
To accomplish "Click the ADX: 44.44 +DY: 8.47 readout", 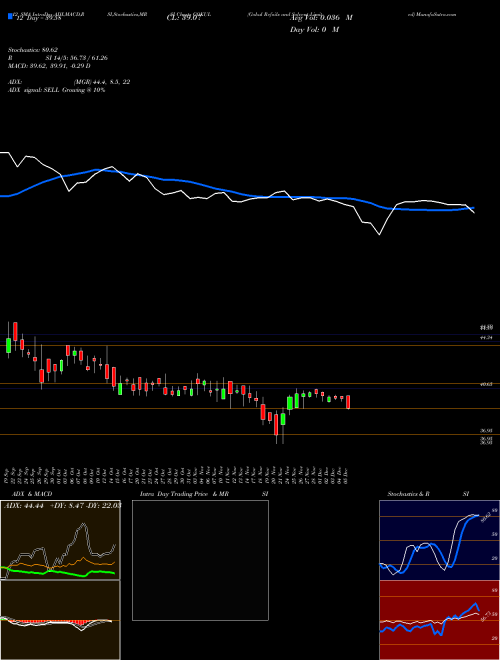I will pos(62,506).
